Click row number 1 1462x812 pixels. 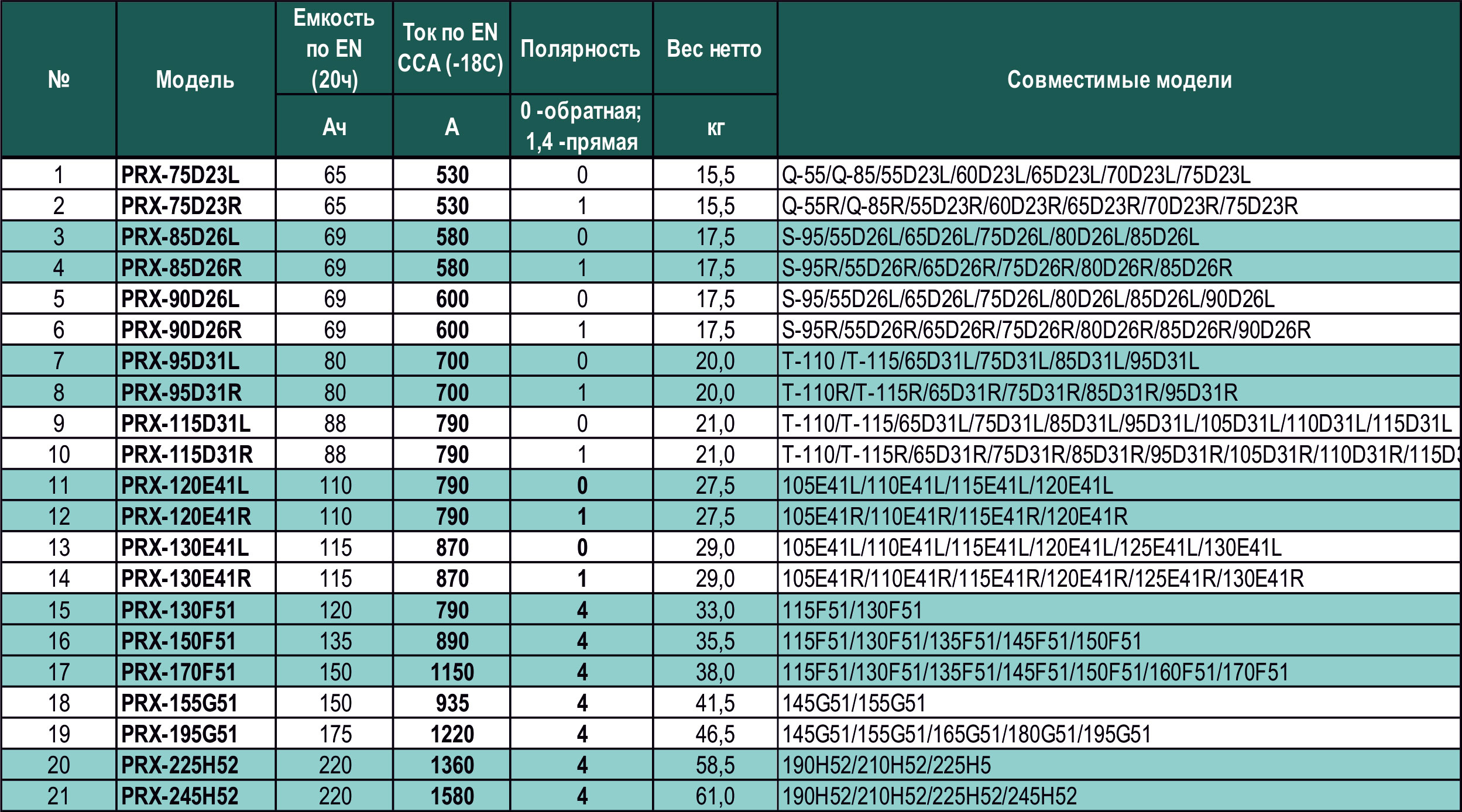pyautogui.click(x=59, y=174)
